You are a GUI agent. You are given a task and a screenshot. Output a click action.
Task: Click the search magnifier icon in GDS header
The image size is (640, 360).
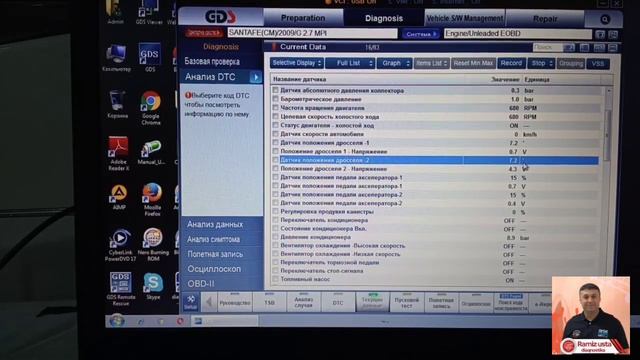(604, 19)
